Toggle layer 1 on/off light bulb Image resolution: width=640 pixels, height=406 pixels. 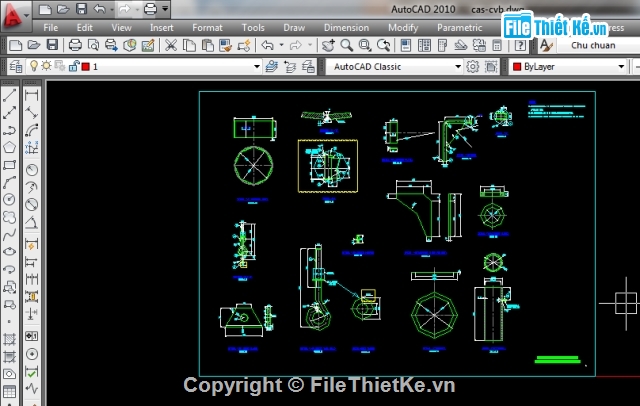[x=34, y=66]
